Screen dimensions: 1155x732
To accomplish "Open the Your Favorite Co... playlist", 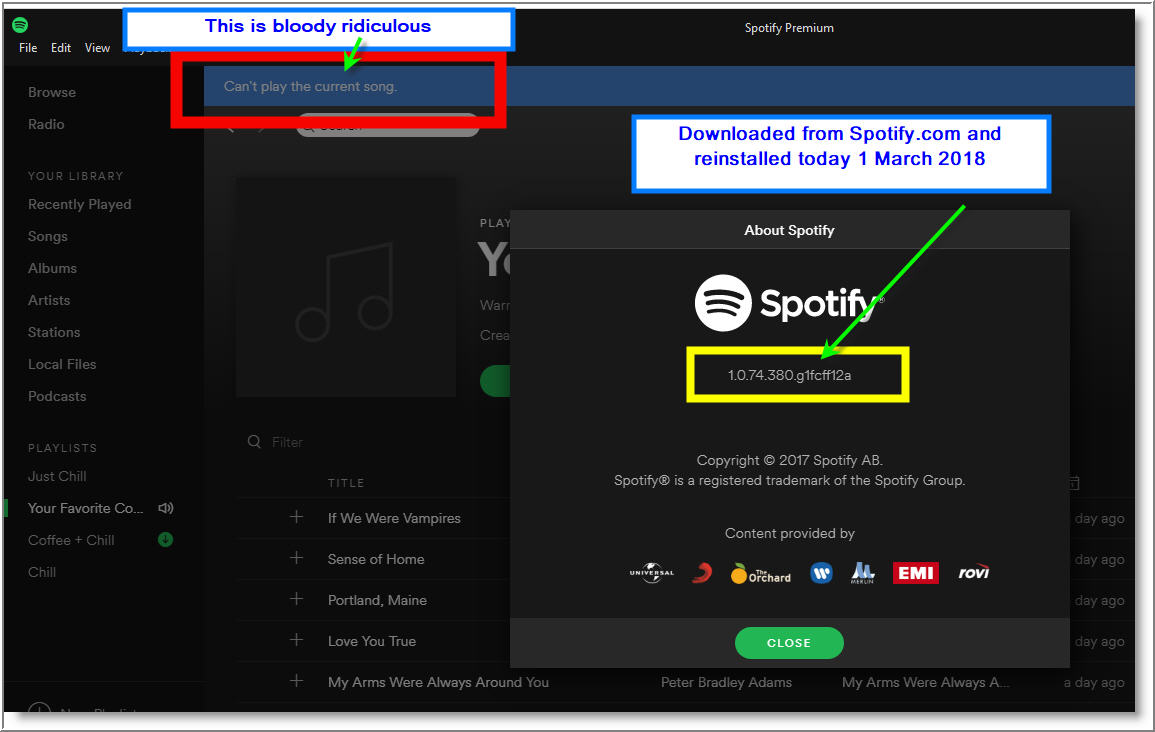I will point(85,508).
